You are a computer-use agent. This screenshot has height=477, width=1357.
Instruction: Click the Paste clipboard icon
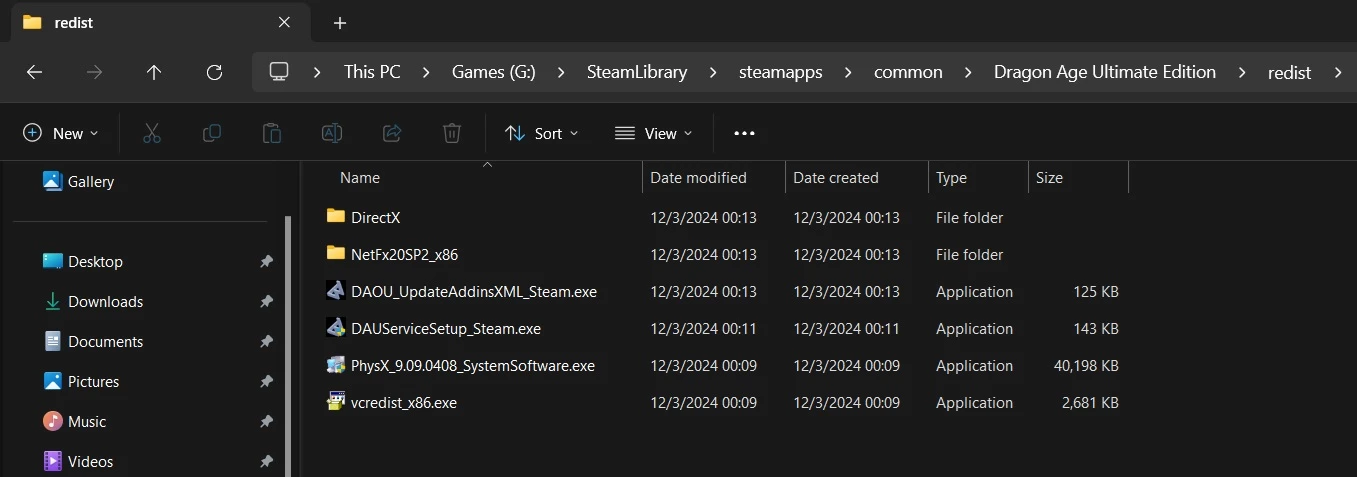pyautogui.click(x=271, y=133)
